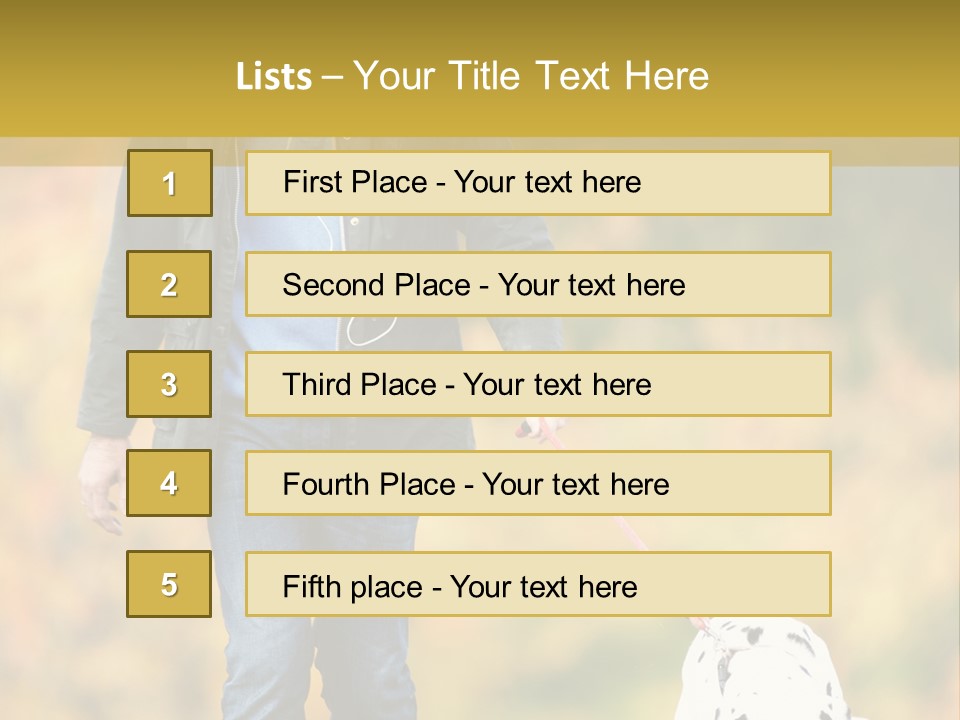Select the Fifth place text bar
This screenshot has width=960, height=720.
[538, 584]
